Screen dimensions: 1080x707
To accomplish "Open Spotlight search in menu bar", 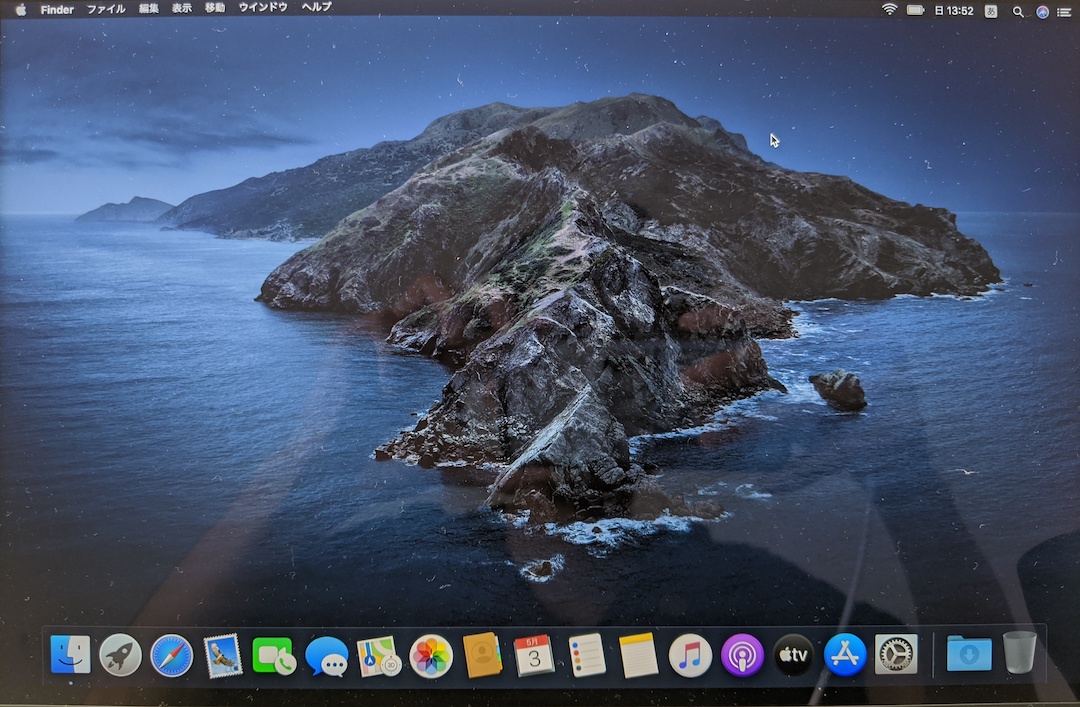I will pyautogui.click(x=1017, y=11).
